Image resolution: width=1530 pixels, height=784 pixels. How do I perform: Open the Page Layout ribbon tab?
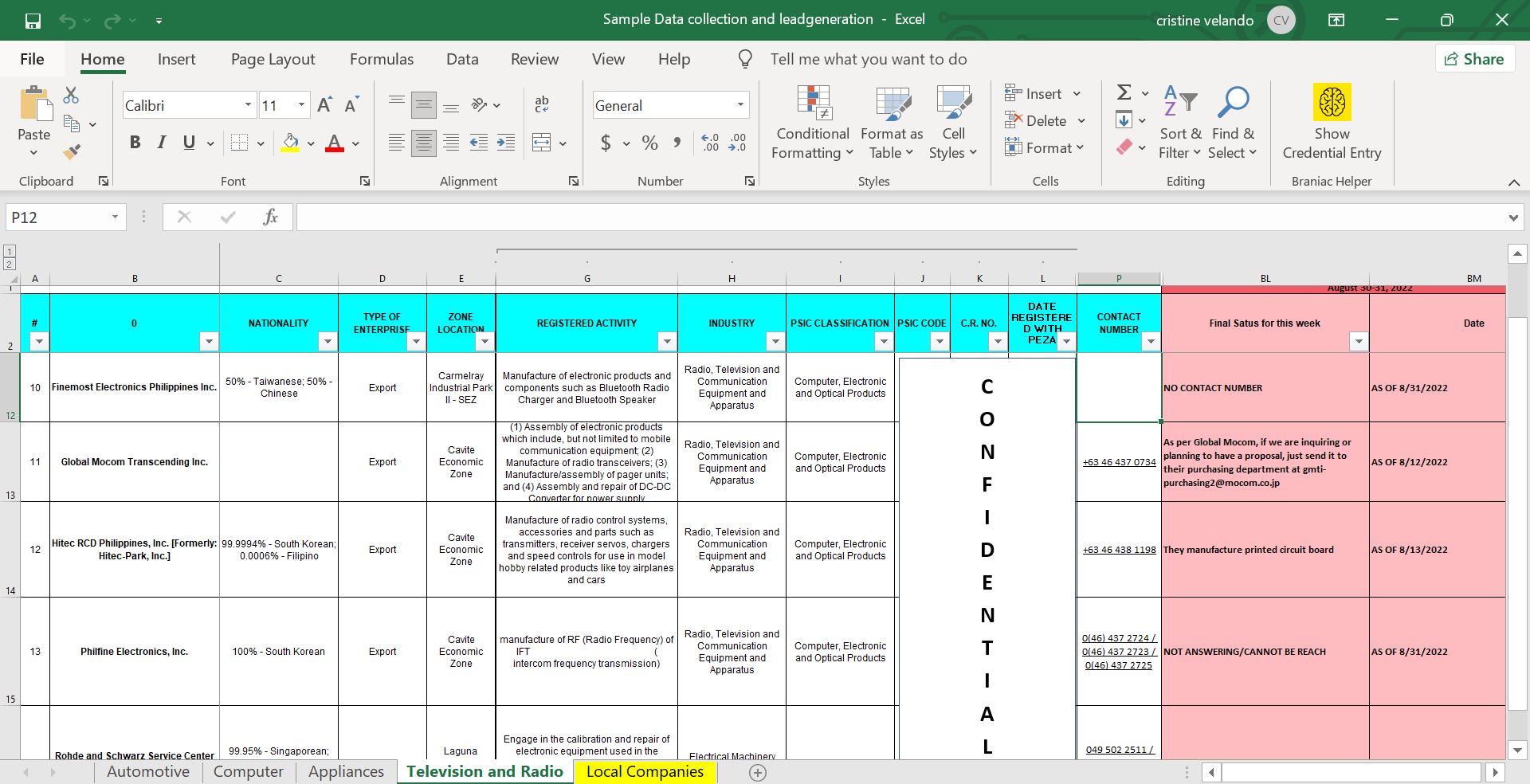(x=273, y=59)
